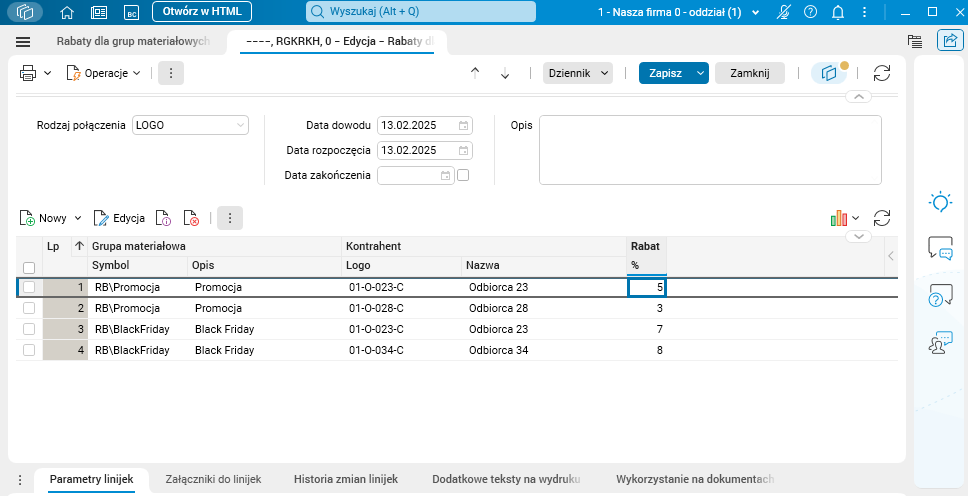This screenshot has width=968, height=496.
Task: Open the help question mark icon
Action: click(x=811, y=12)
